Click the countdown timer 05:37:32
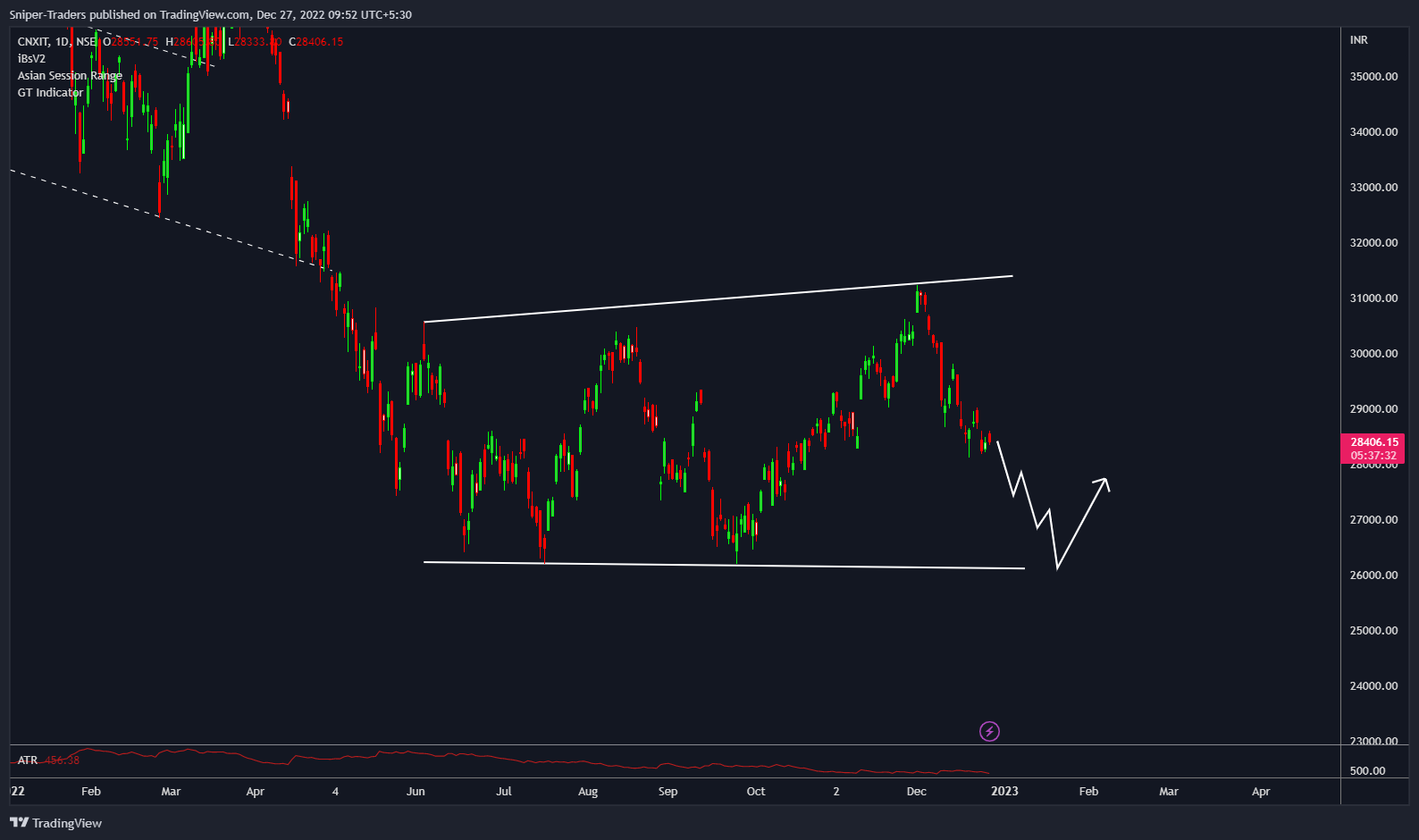This screenshot has width=1419, height=840. (1373, 456)
